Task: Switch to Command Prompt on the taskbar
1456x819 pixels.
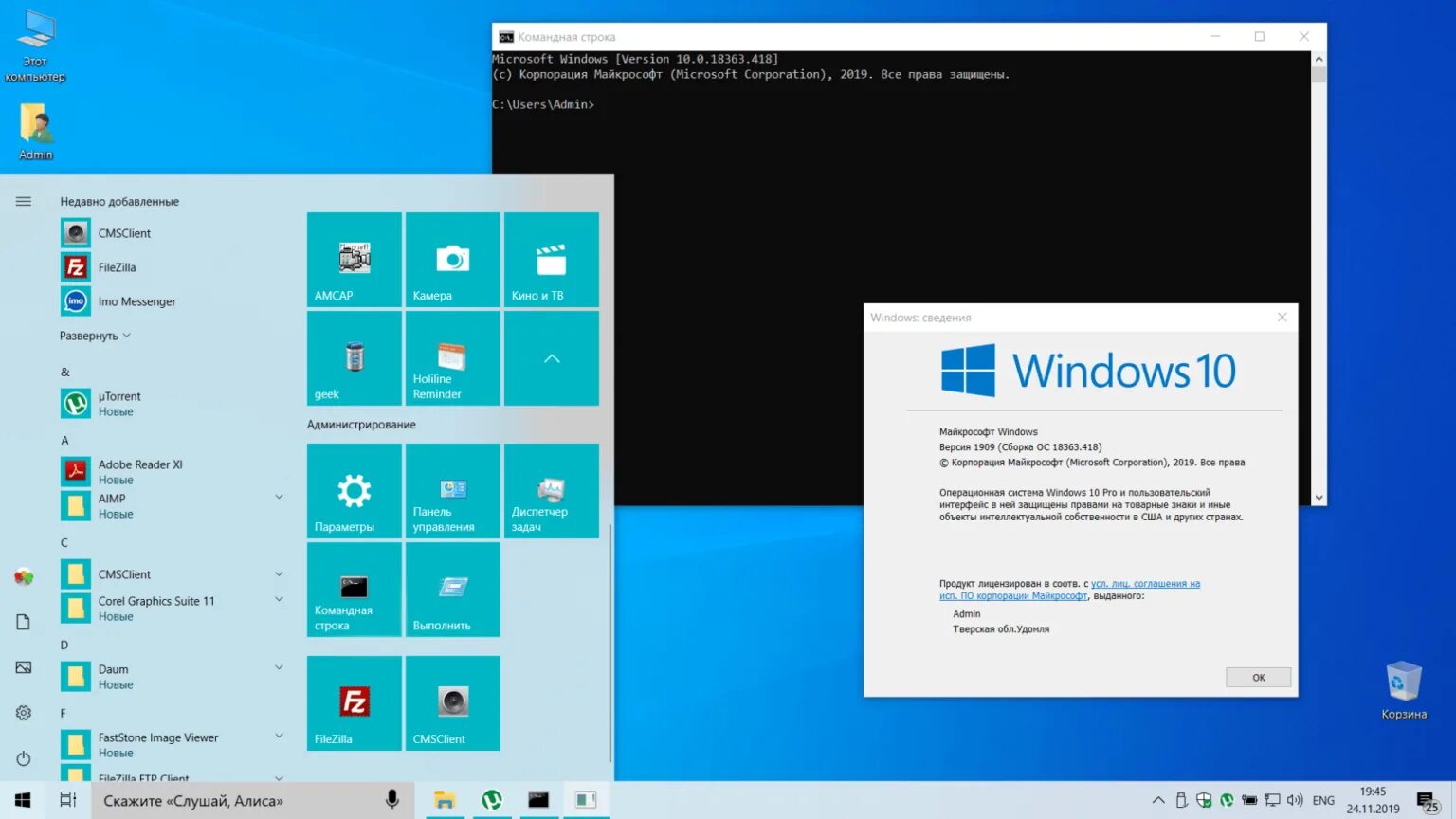Action: point(538,800)
